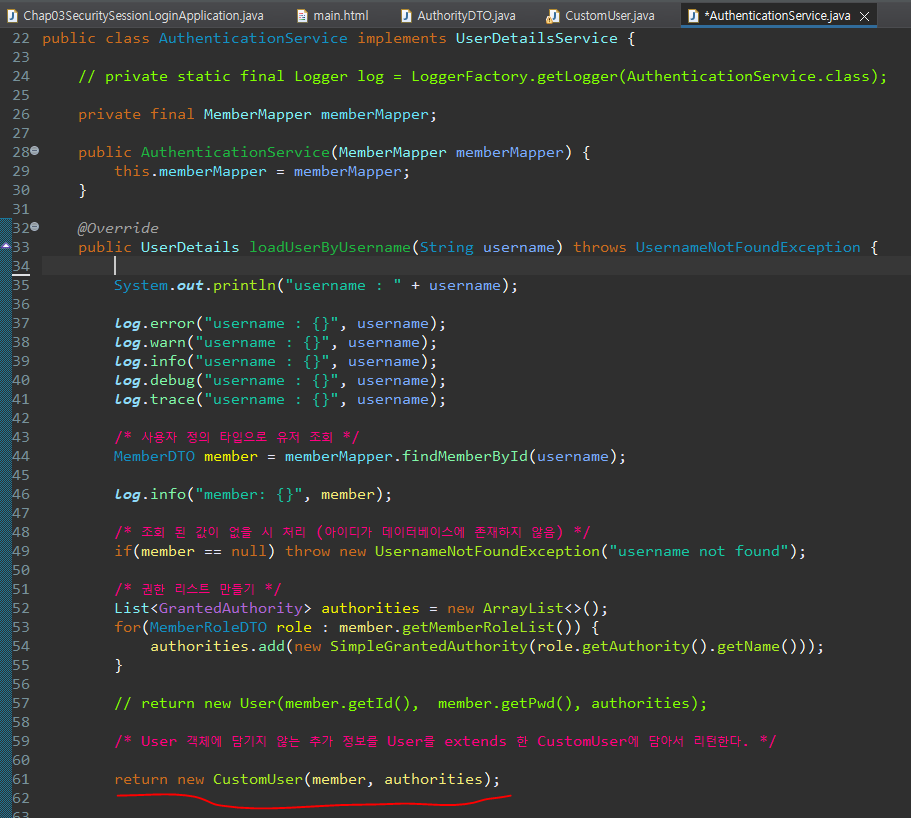The image size is (911, 818).
Task: Click the HTML file icon on main.html tab
Action: coord(302,16)
